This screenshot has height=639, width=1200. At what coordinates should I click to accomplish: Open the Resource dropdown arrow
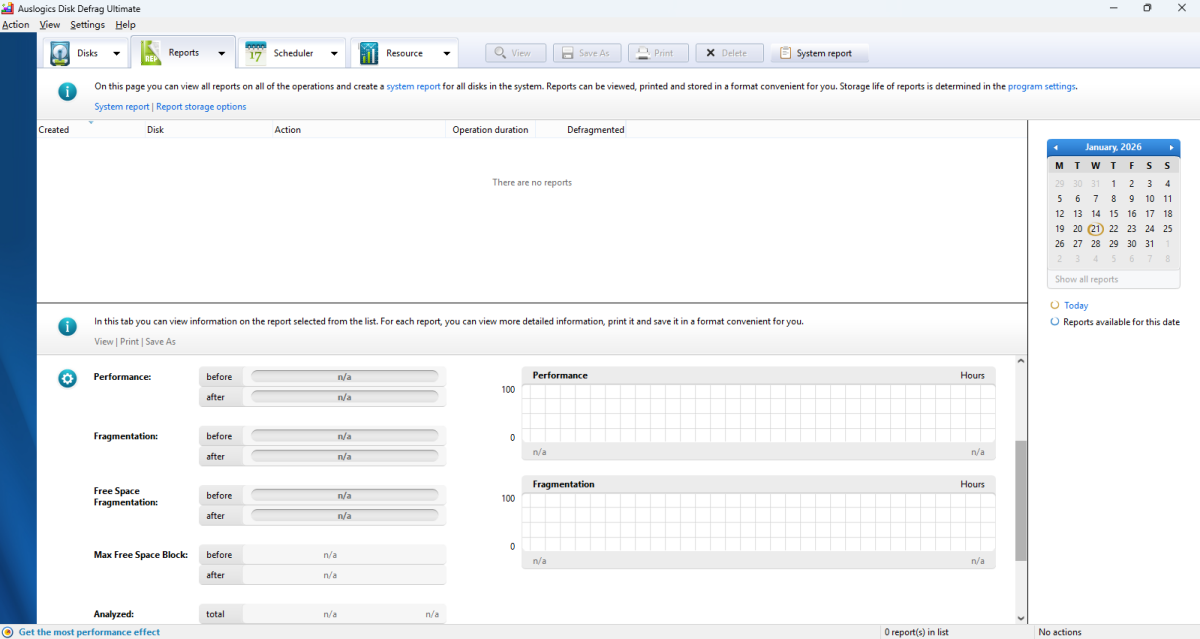pyautogui.click(x=446, y=54)
